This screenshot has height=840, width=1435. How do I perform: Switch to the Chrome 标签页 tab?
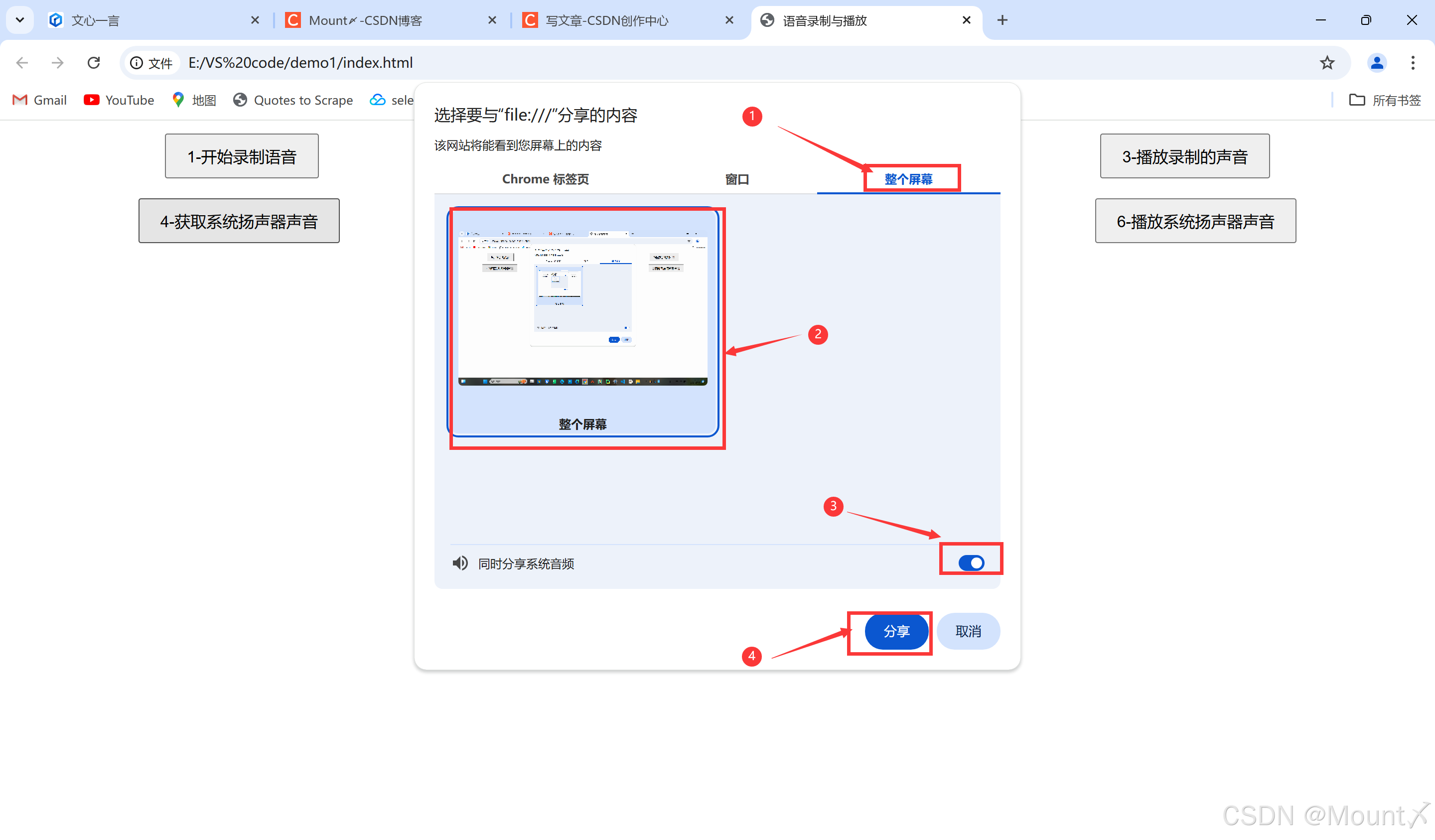[545, 179]
